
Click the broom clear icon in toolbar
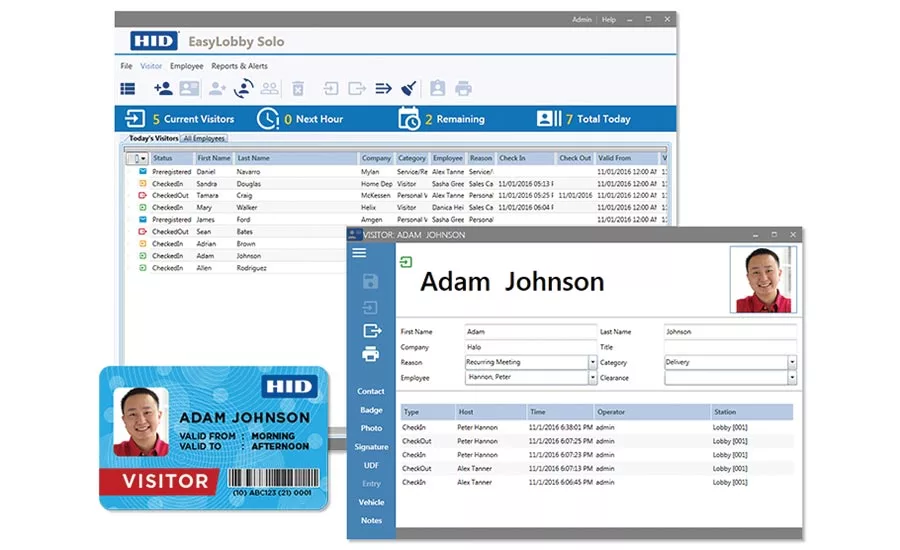(409, 88)
